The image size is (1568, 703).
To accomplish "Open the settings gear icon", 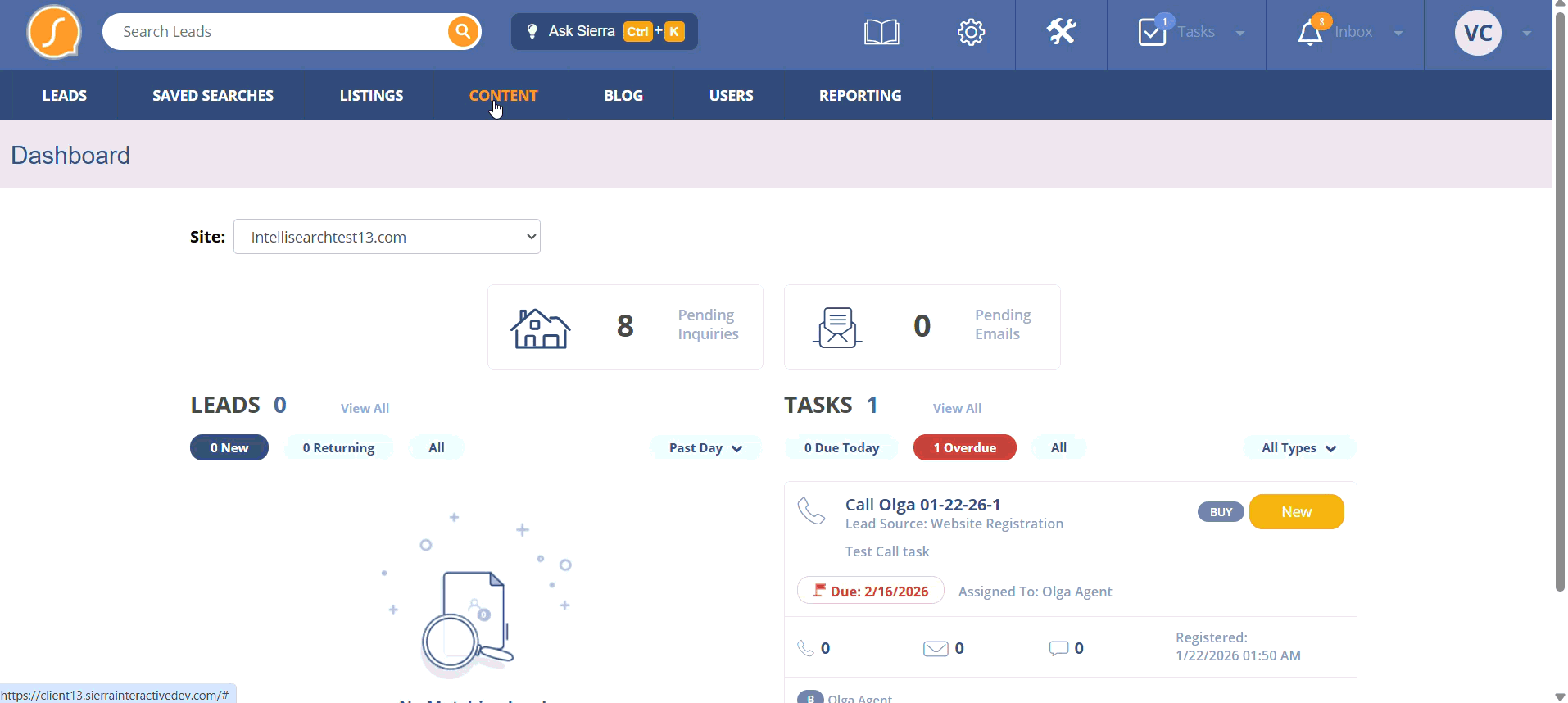I will [971, 33].
